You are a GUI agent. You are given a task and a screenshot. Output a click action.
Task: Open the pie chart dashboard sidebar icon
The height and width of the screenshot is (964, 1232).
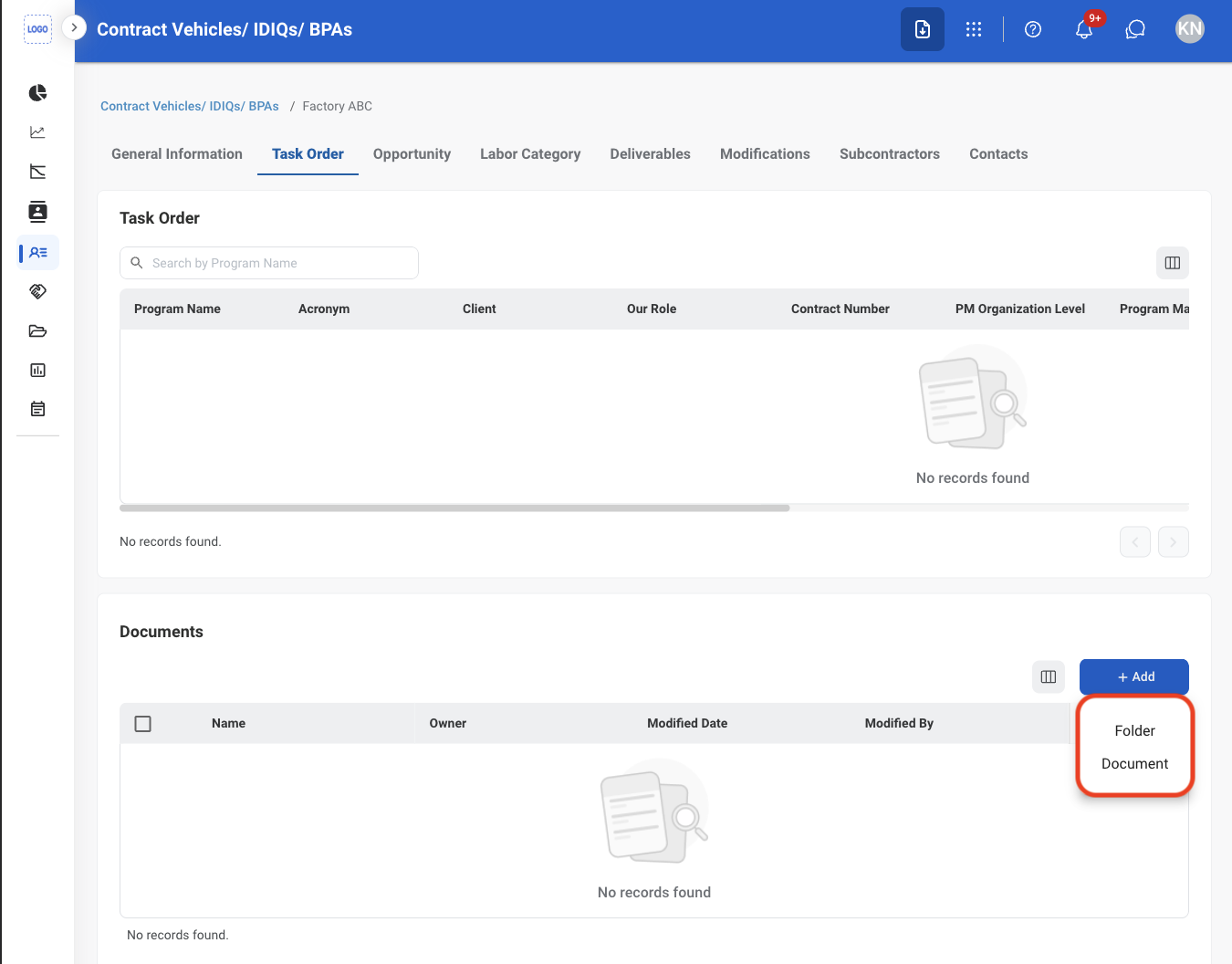pyautogui.click(x=37, y=93)
